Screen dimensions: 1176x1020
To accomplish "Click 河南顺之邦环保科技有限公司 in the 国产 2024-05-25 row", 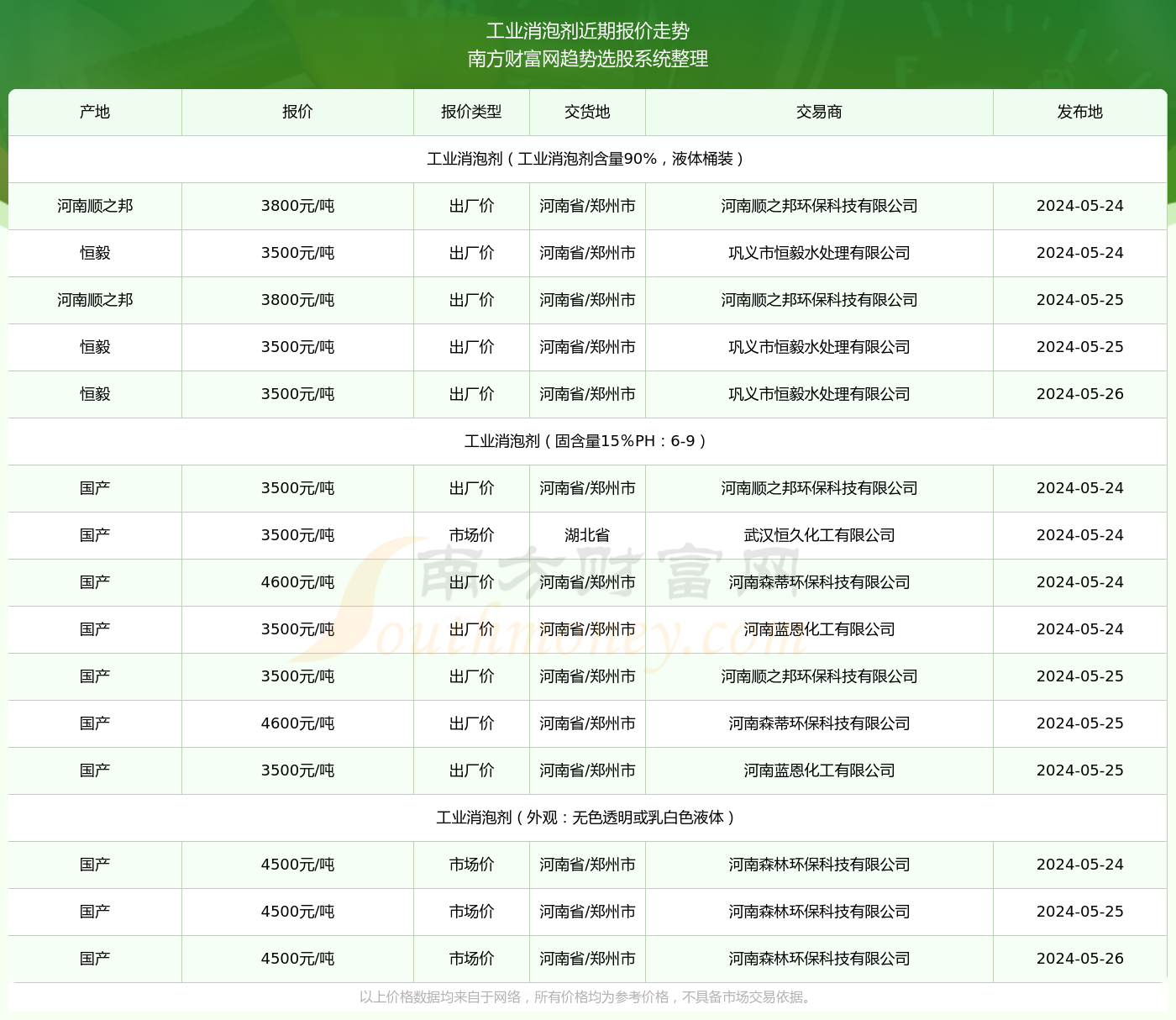I will 819,676.
